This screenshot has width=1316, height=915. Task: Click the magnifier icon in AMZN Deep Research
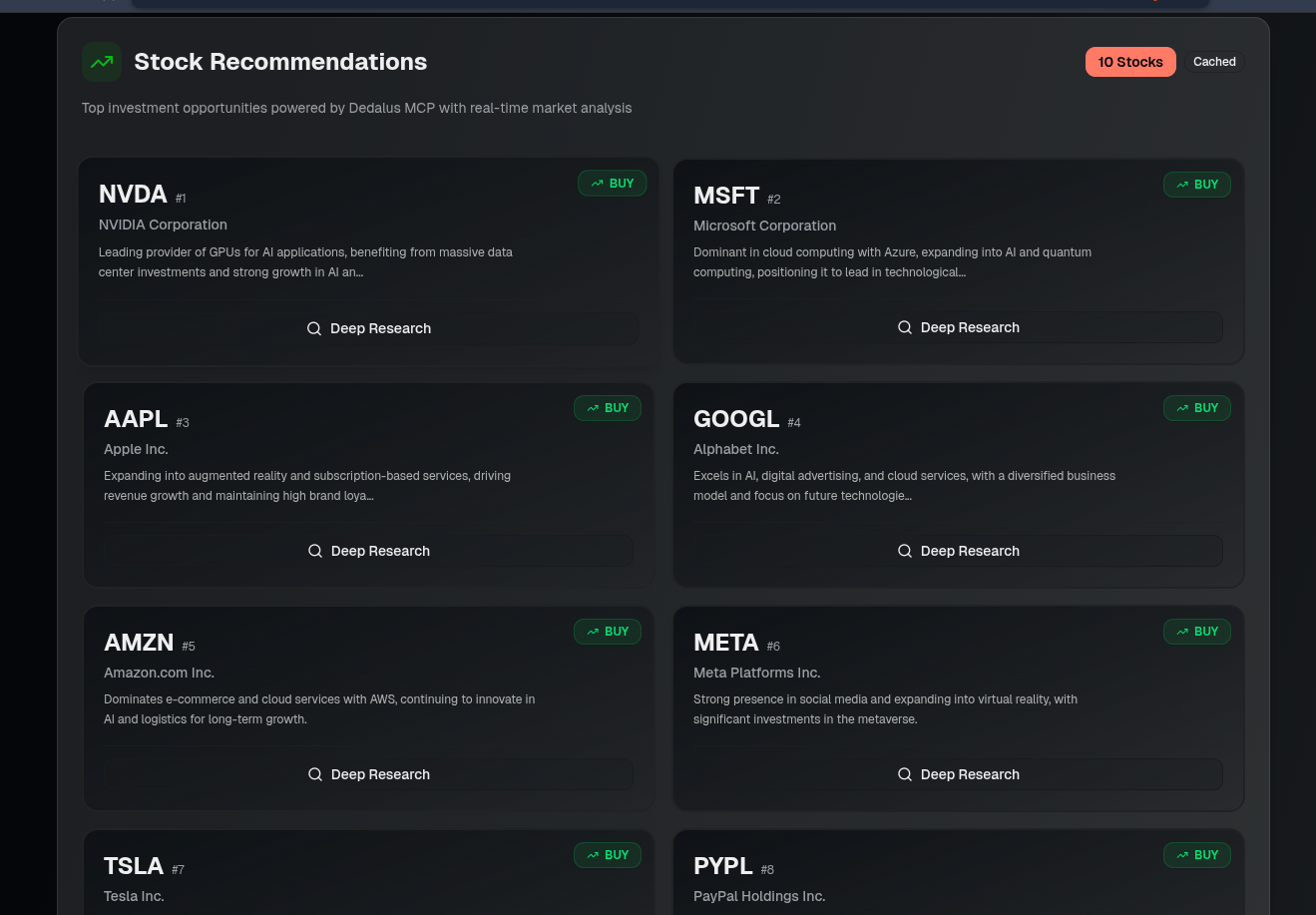tap(315, 774)
